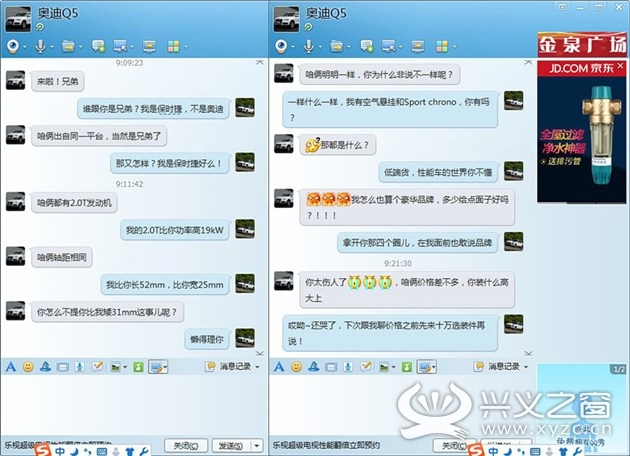Open handwriting input tool in left window
The width and height of the screenshot is (630, 456).
[x=98, y=366]
